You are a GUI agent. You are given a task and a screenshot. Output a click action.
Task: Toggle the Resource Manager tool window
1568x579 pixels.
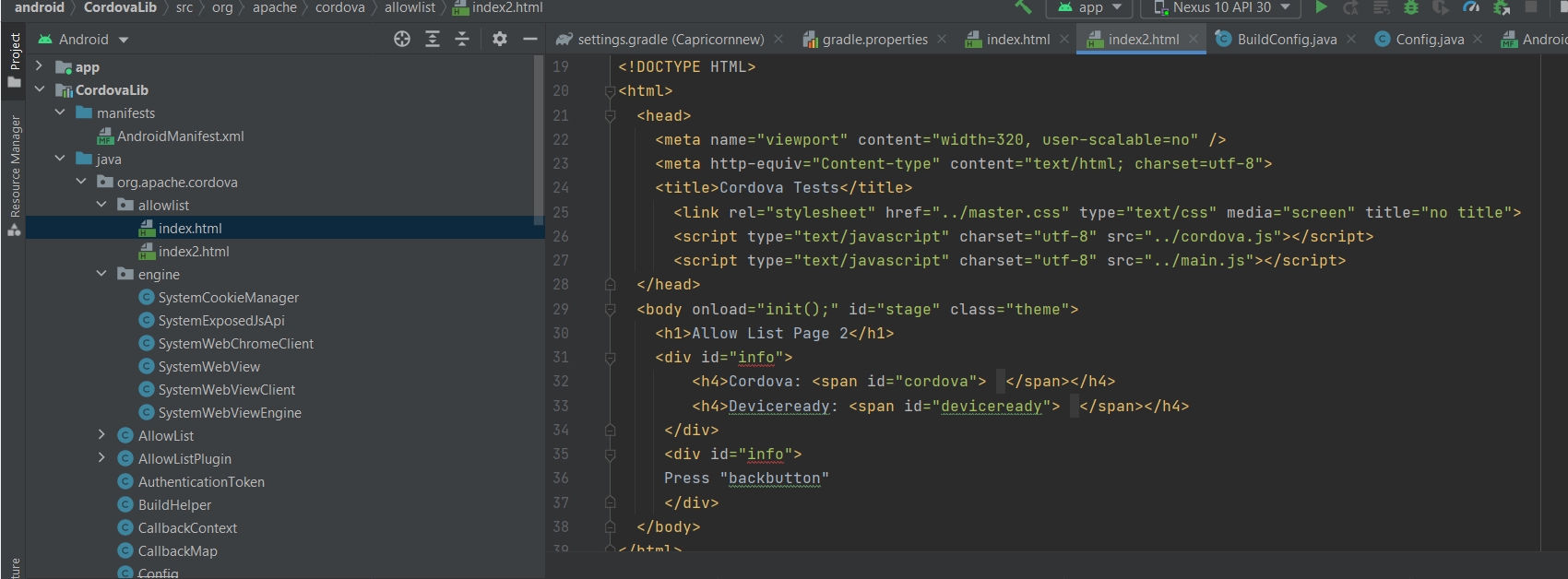14,175
